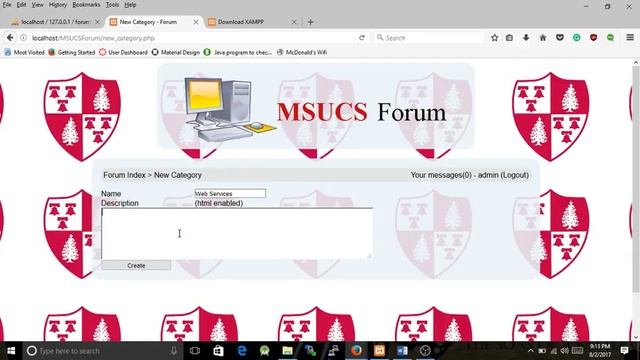Open site information icon in address bar

[24, 38]
